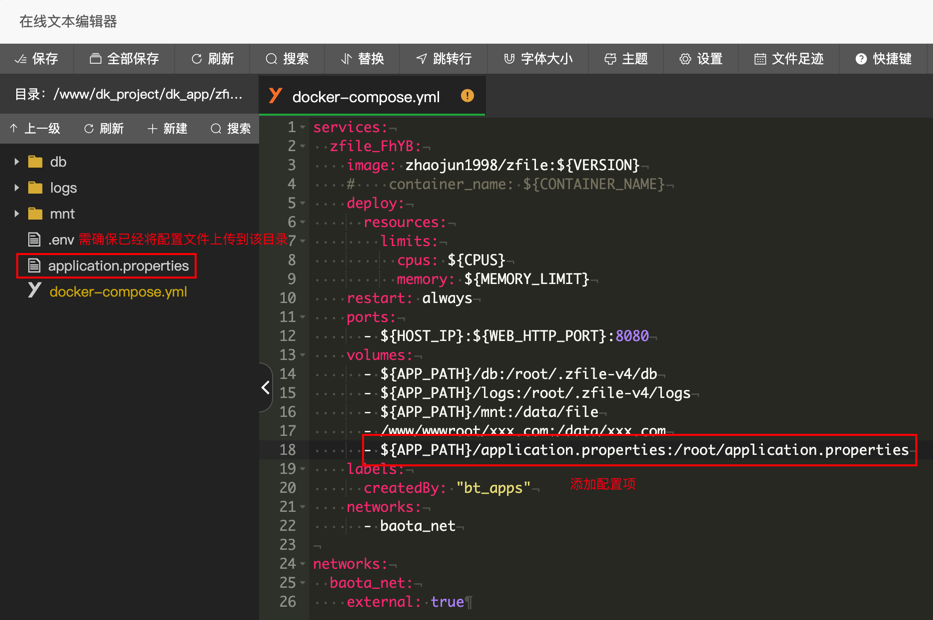Open editor Settings (设置)
The height and width of the screenshot is (620, 933).
(700, 59)
